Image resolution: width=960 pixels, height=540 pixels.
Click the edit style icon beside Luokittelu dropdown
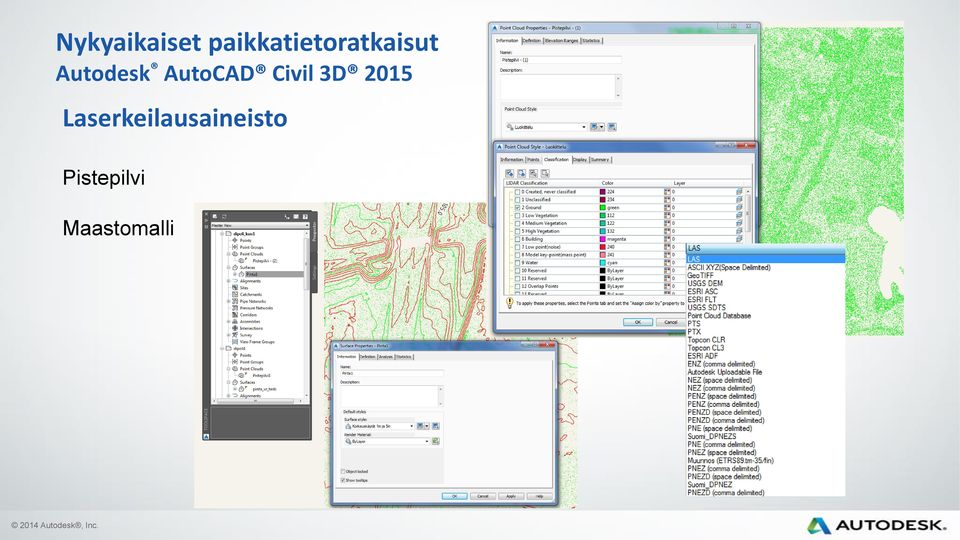(593, 127)
